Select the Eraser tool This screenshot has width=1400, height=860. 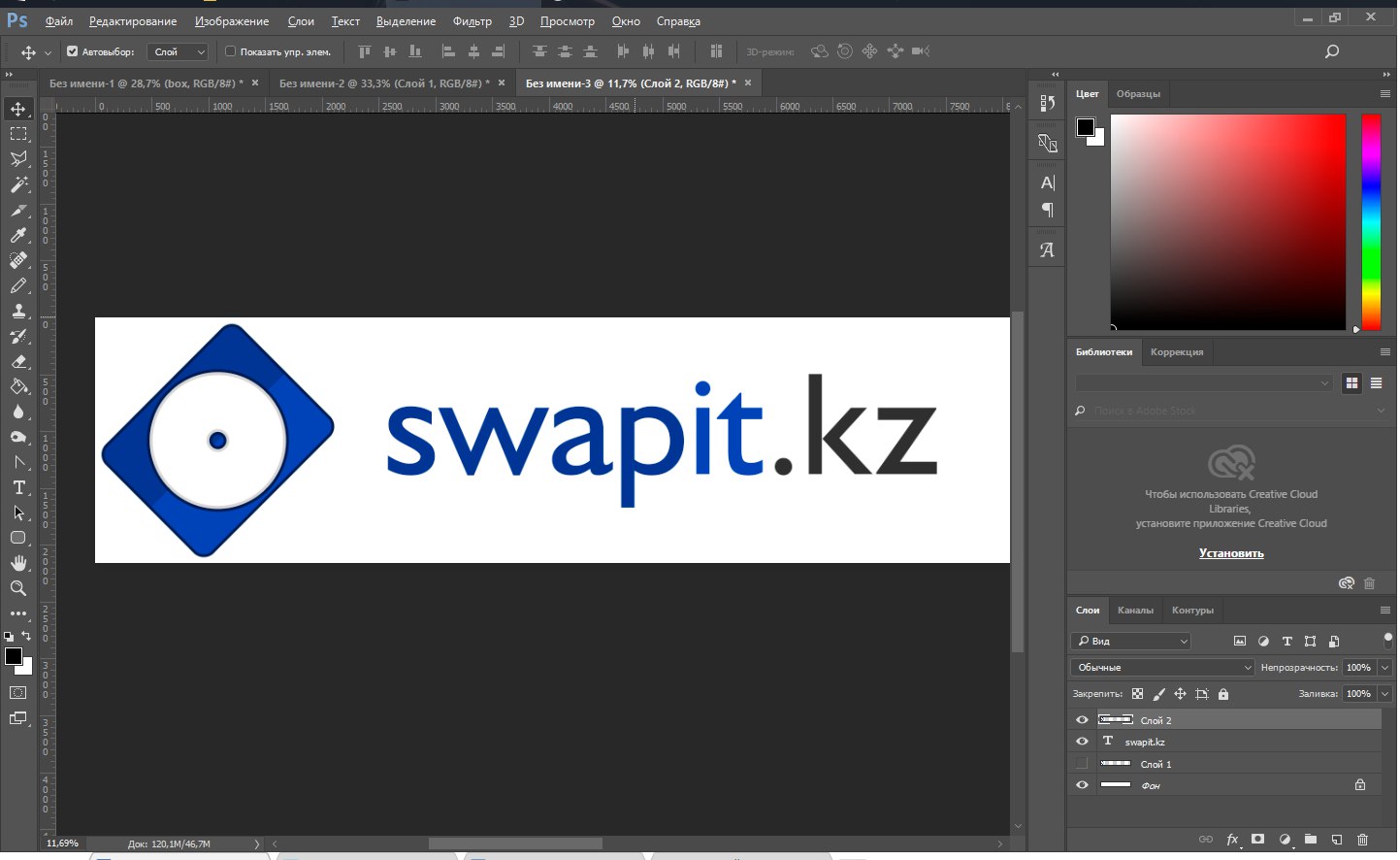[x=18, y=361]
